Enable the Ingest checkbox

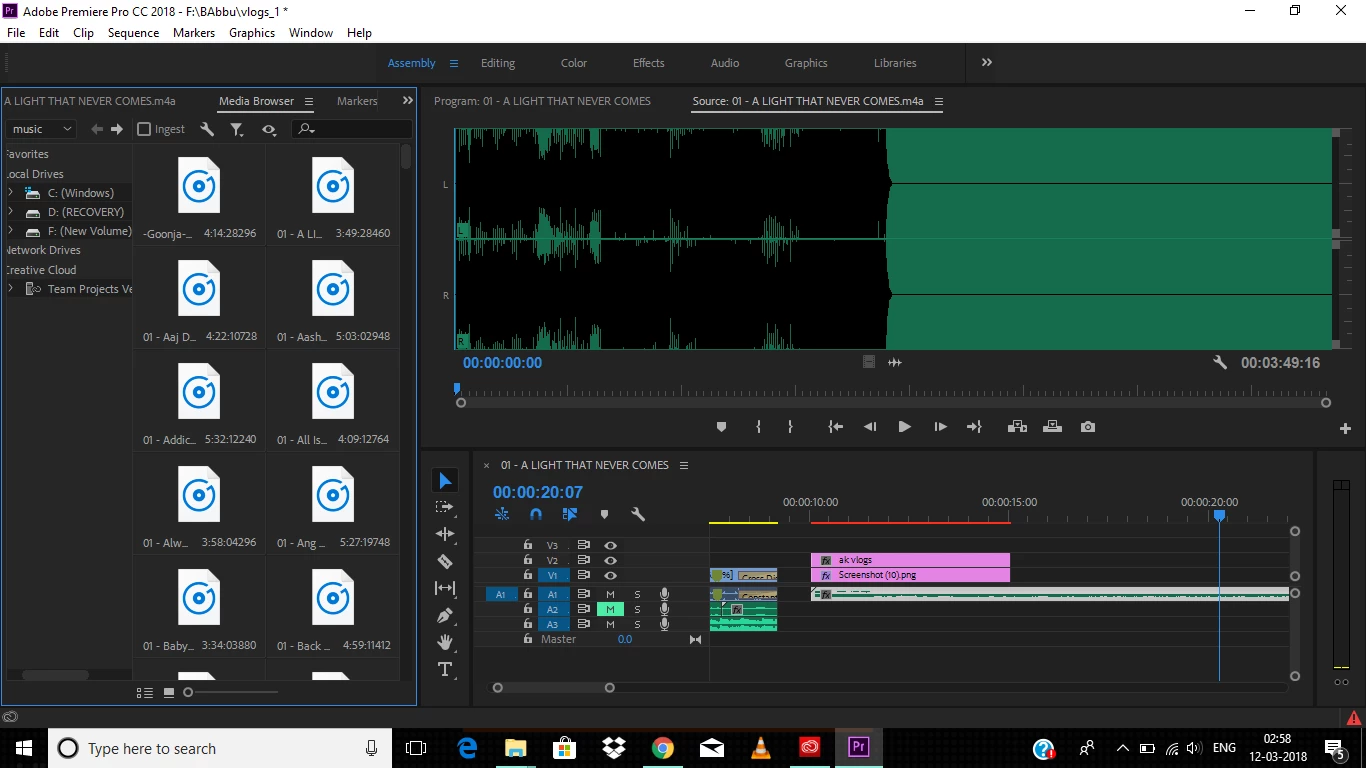tap(144, 129)
